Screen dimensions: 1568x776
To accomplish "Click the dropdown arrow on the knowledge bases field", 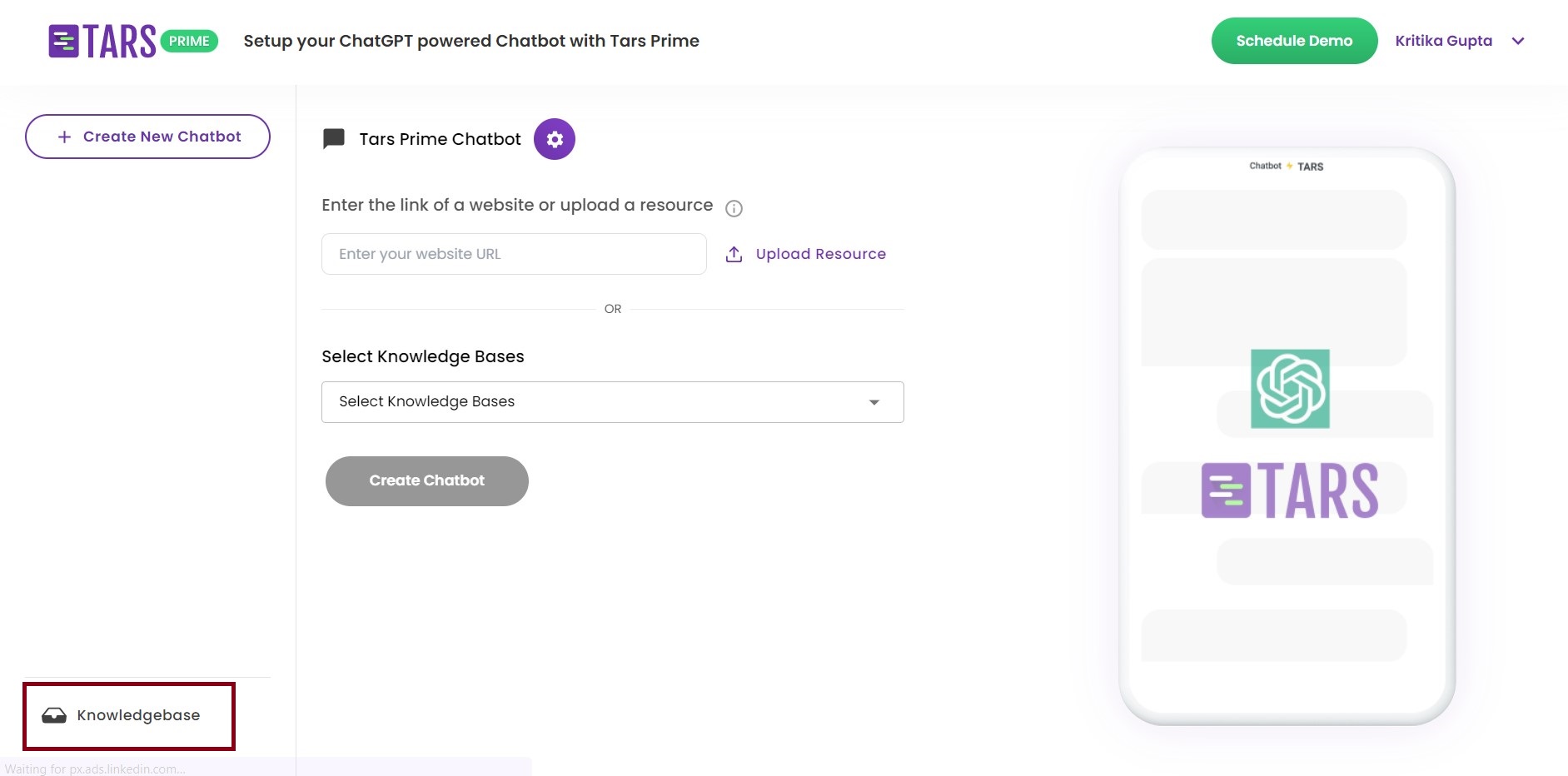I will (x=874, y=402).
